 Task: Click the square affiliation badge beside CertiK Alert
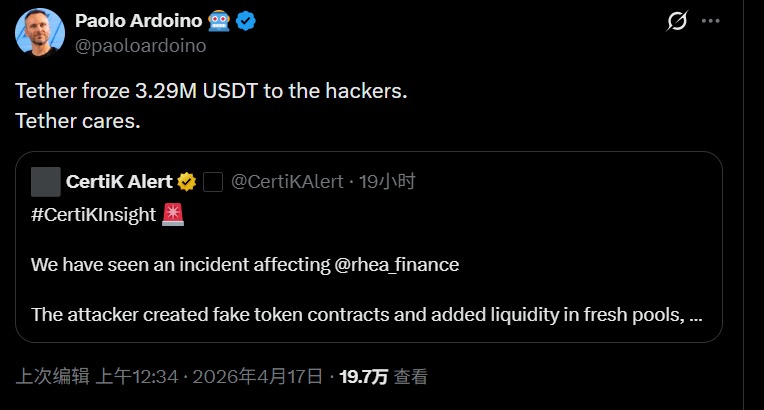[x=212, y=182]
